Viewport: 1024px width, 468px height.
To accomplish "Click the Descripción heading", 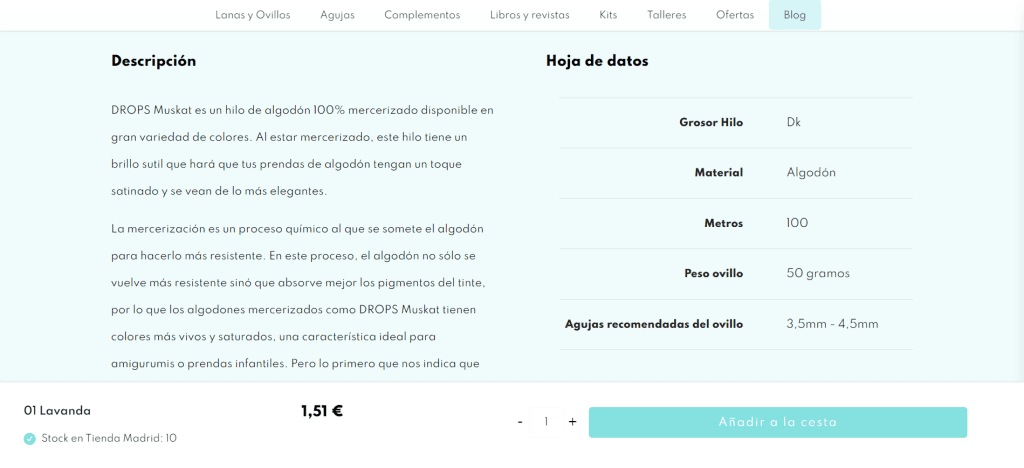I will pyautogui.click(x=153, y=61).
